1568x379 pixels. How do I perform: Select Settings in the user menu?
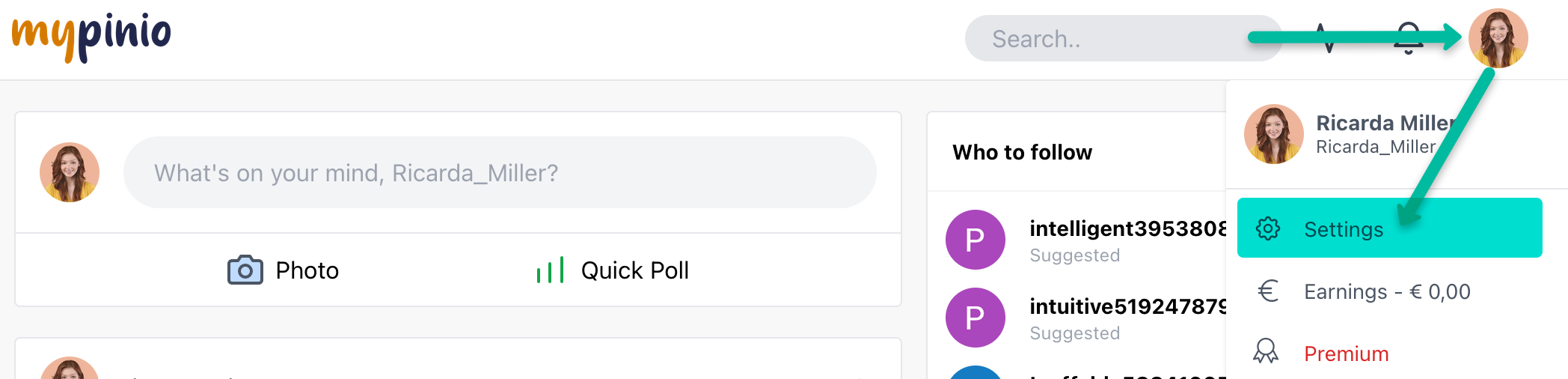pyautogui.click(x=1390, y=228)
